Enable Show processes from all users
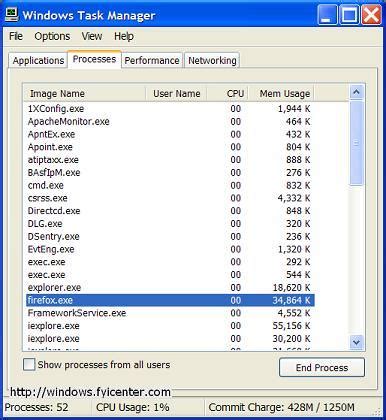 point(29,364)
